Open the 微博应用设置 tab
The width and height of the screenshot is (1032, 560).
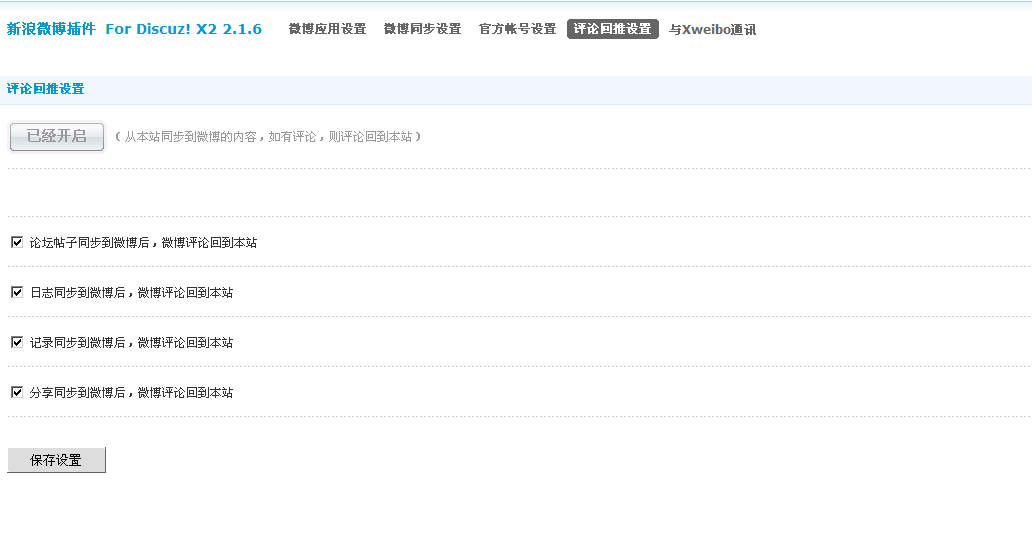(x=327, y=29)
